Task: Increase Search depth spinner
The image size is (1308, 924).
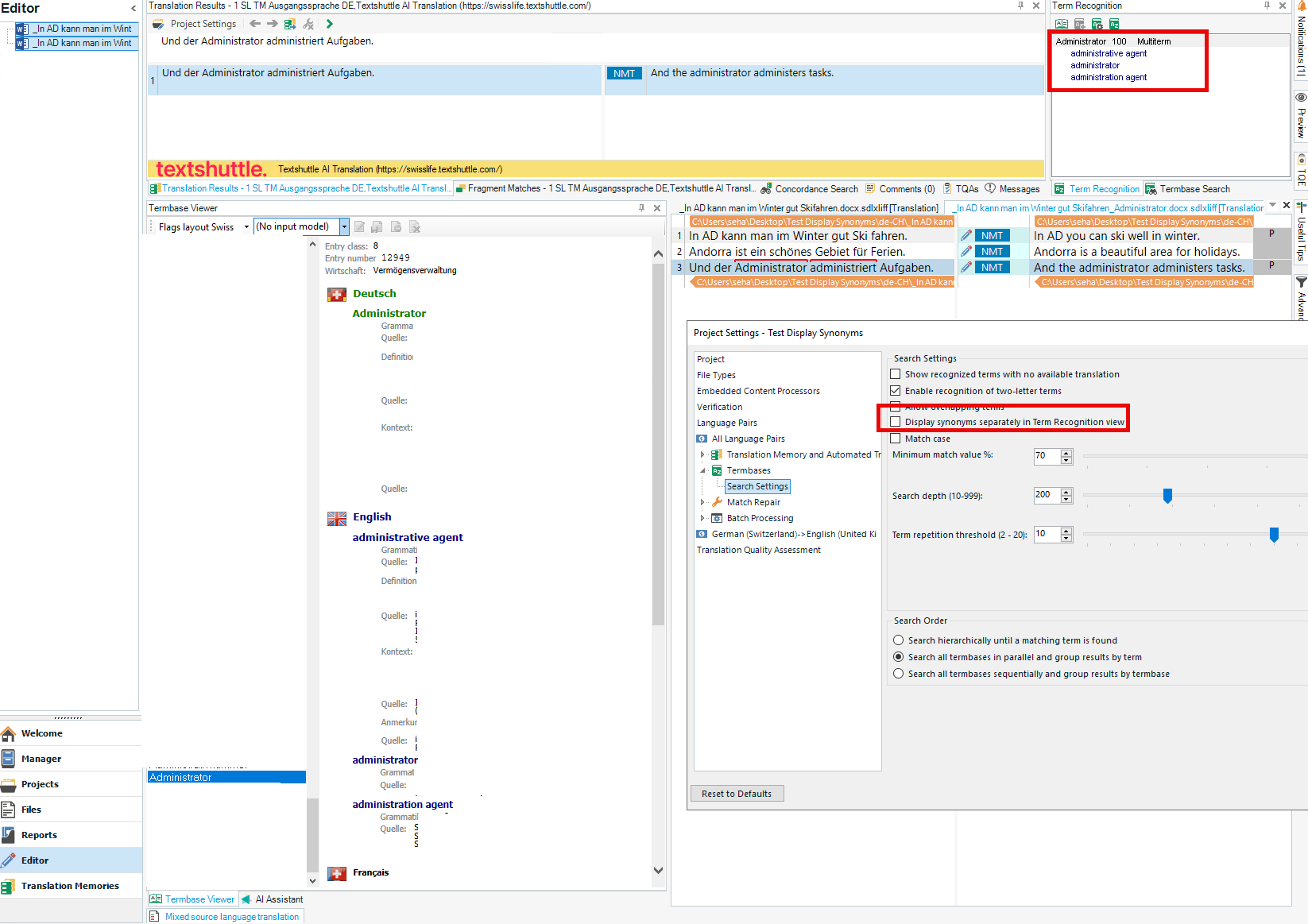Action: pos(1066,492)
